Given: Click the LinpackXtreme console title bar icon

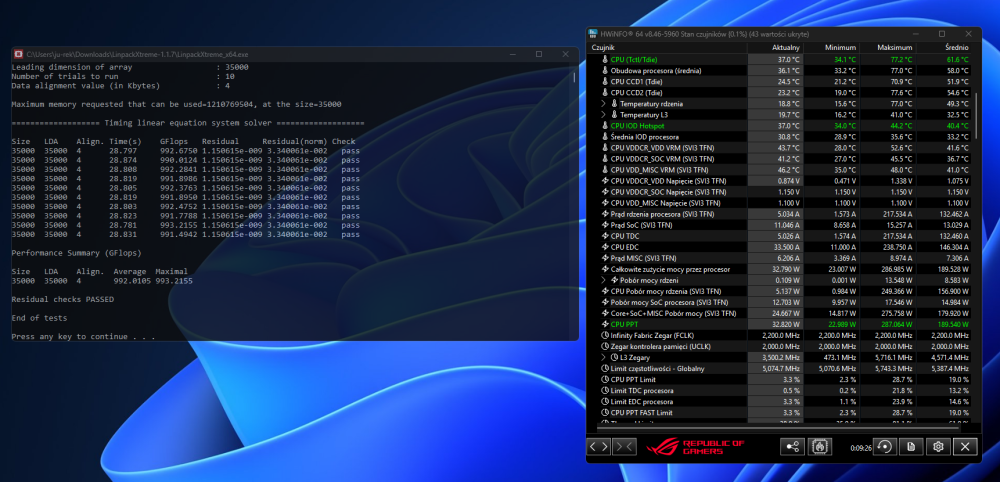Looking at the screenshot, I should pos(19,54).
